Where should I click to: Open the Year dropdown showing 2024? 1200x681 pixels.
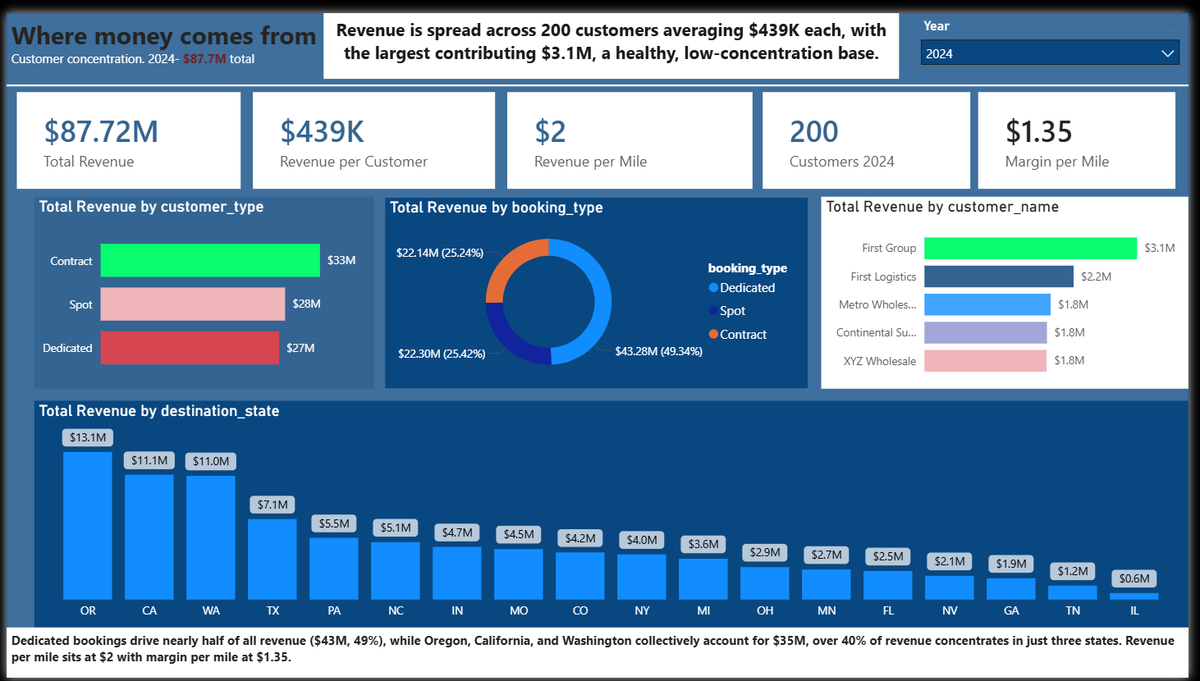pos(1051,54)
